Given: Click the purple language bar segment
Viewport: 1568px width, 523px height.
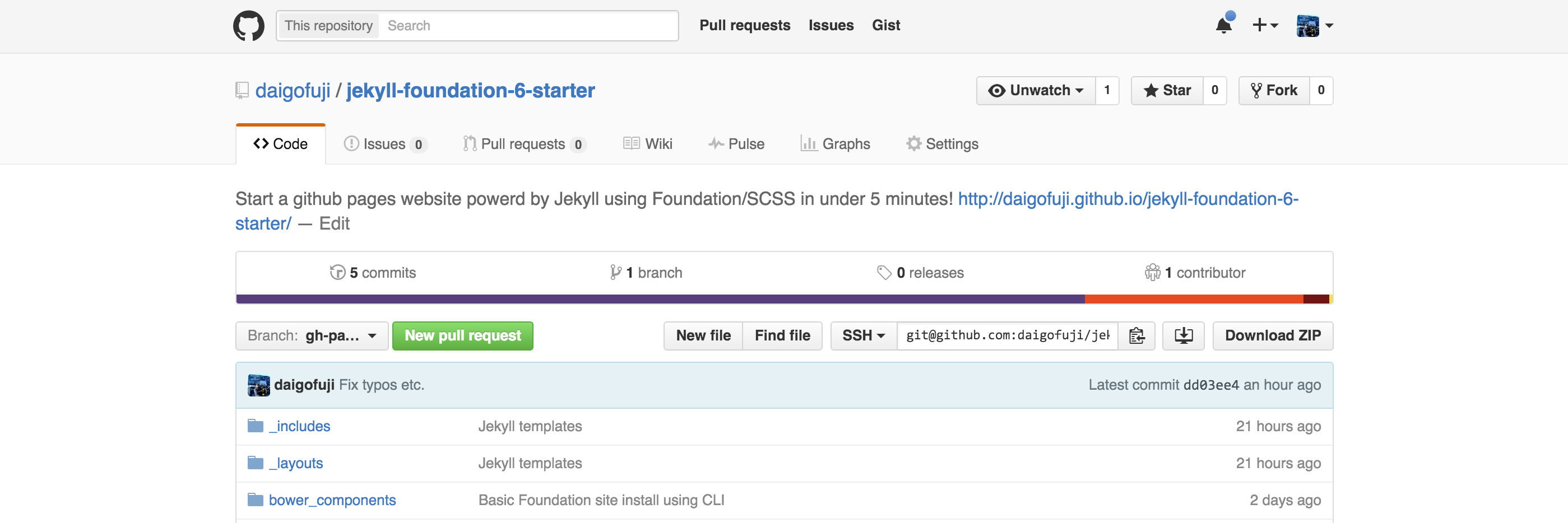Looking at the screenshot, I should click(x=661, y=299).
